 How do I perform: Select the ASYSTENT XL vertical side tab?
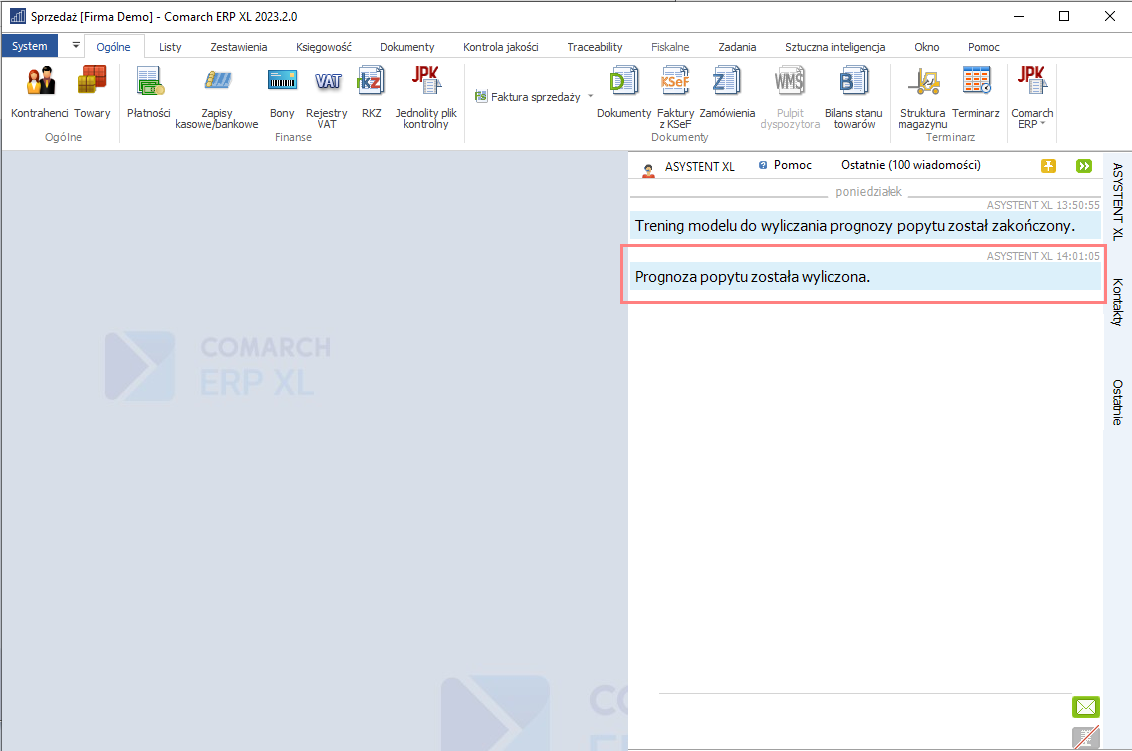pyautogui.click(x=1118, y=201)
